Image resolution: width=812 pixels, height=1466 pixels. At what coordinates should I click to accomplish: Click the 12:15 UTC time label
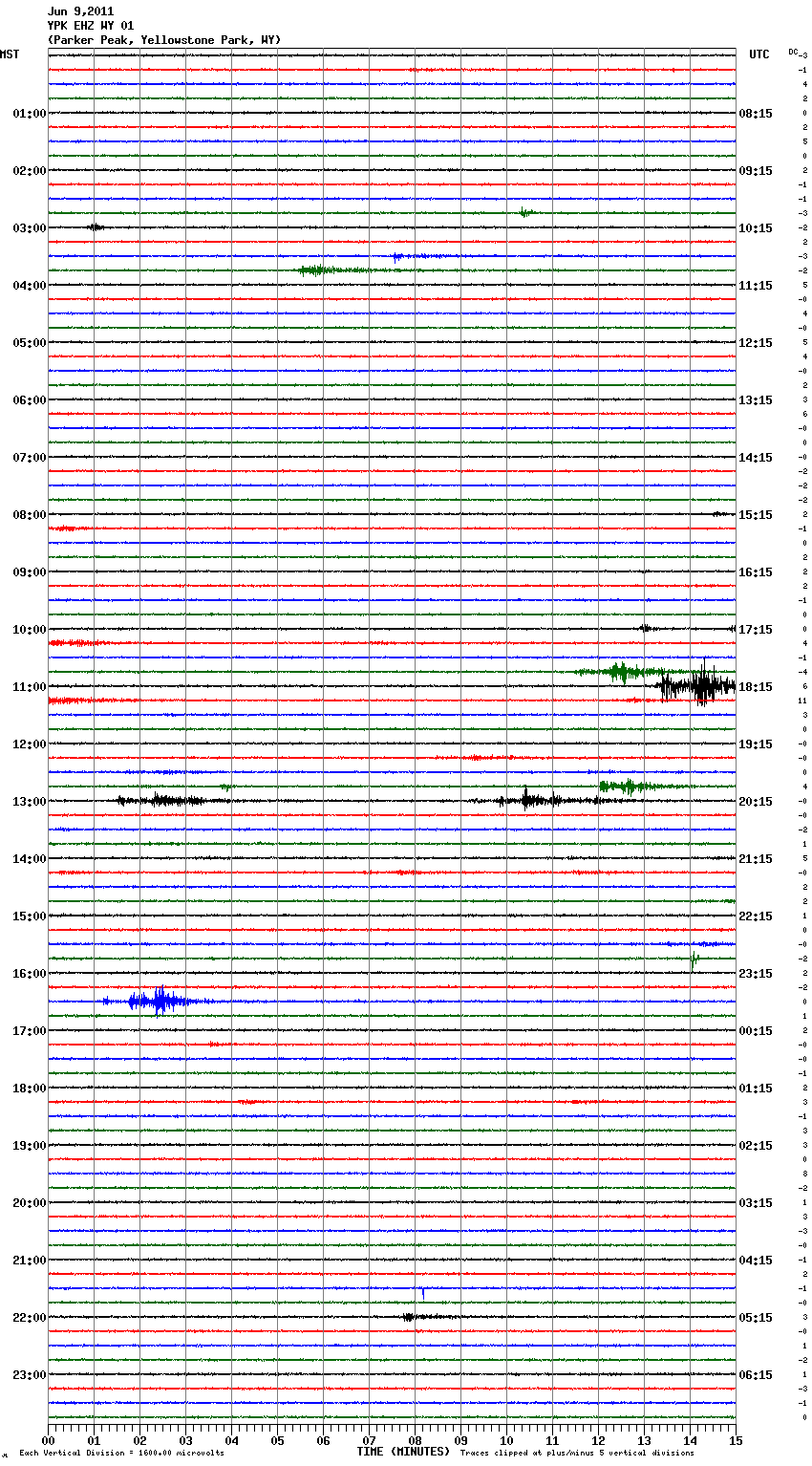(756, 343)
